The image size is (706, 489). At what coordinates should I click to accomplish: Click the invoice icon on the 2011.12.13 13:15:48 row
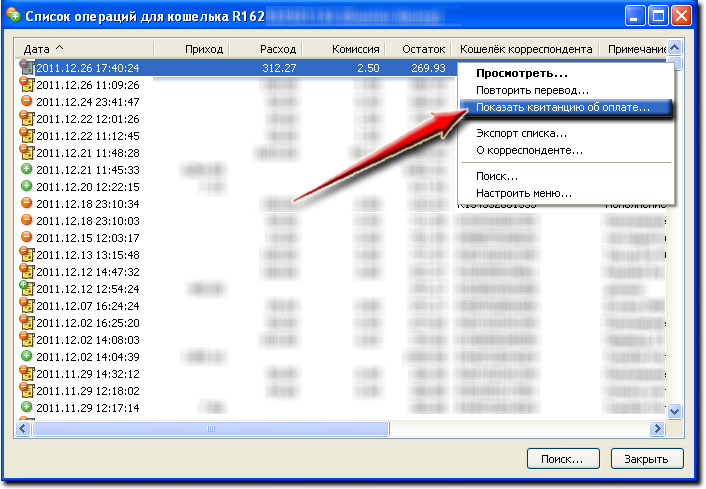pos(27,255)
